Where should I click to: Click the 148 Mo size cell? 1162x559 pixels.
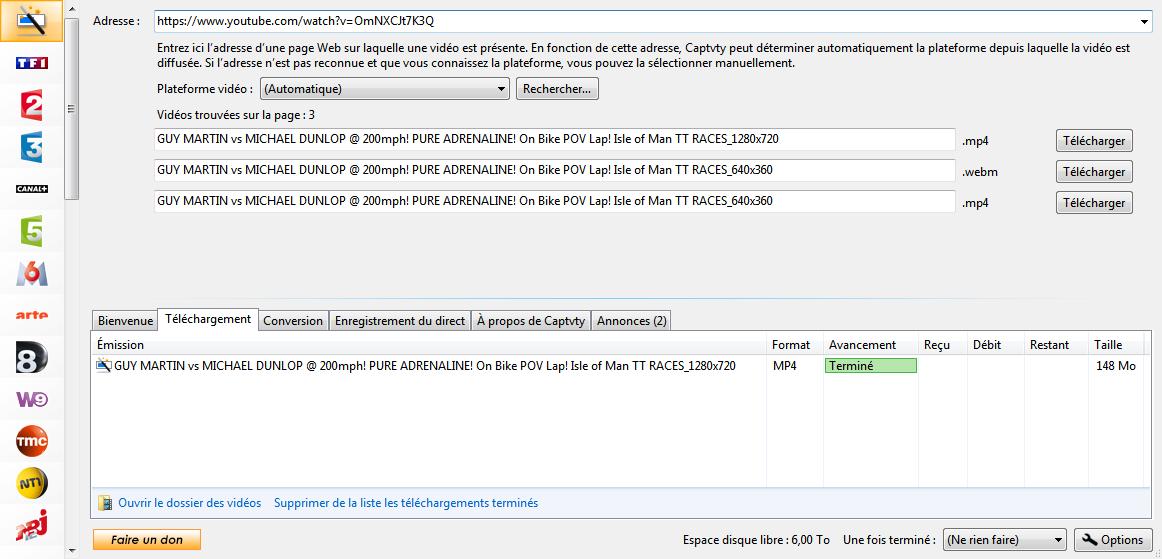click(1115, 366)
